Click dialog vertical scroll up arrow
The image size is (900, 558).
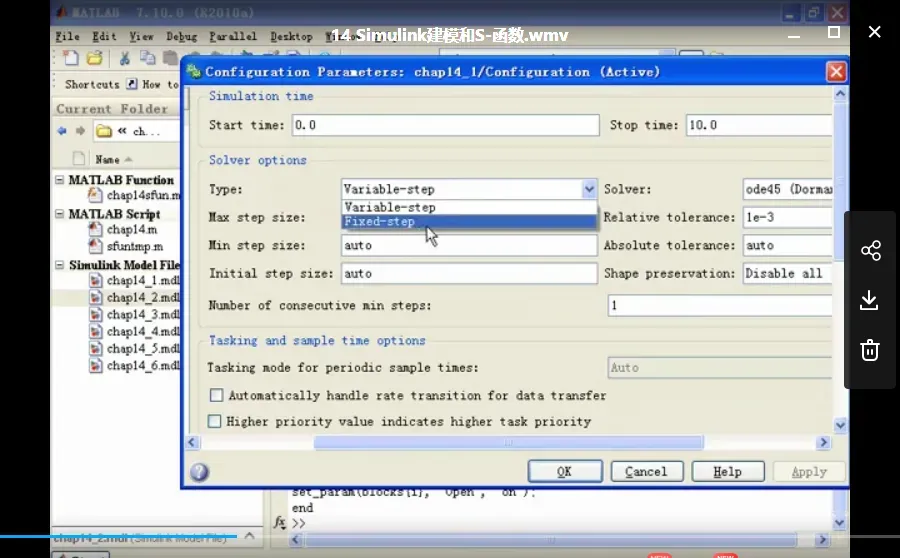click(840, 94)
